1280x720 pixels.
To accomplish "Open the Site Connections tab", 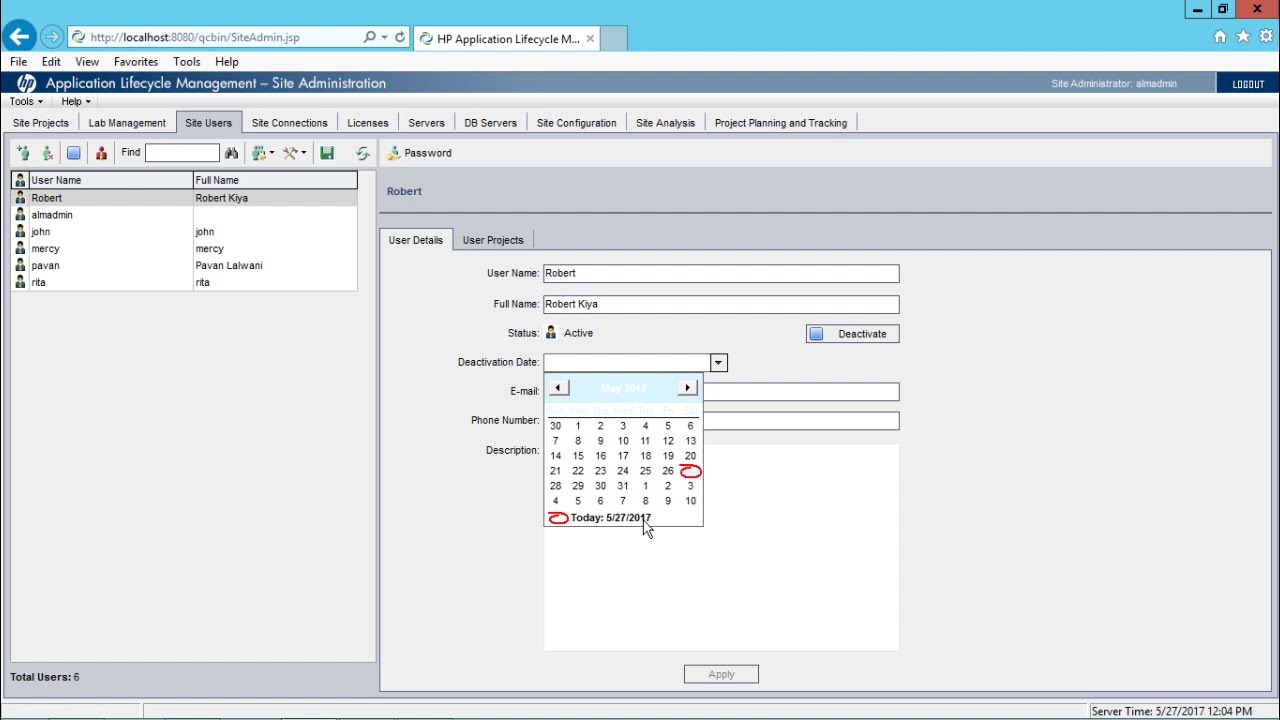I will (289, 123).
